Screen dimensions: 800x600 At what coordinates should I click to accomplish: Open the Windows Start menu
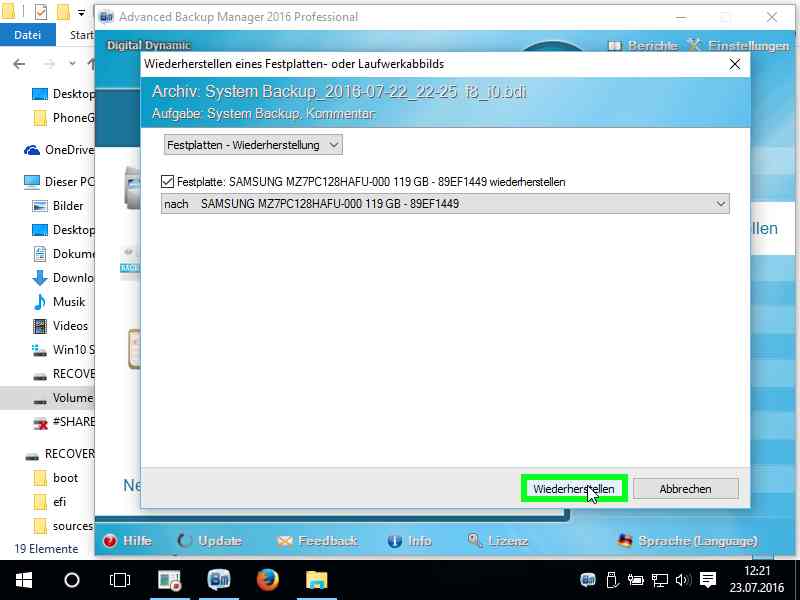pyautogui.click(x=24, y=580)
